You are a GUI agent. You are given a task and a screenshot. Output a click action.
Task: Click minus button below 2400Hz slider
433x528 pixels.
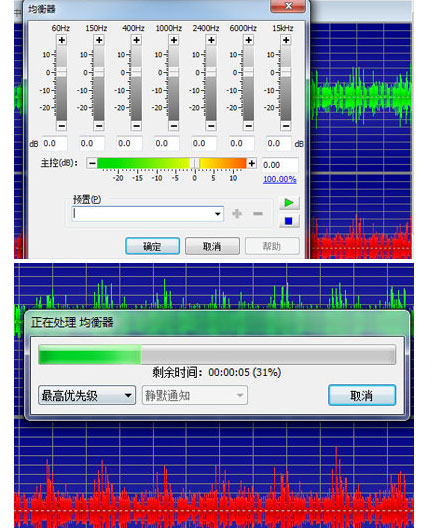tap(211, 126)
